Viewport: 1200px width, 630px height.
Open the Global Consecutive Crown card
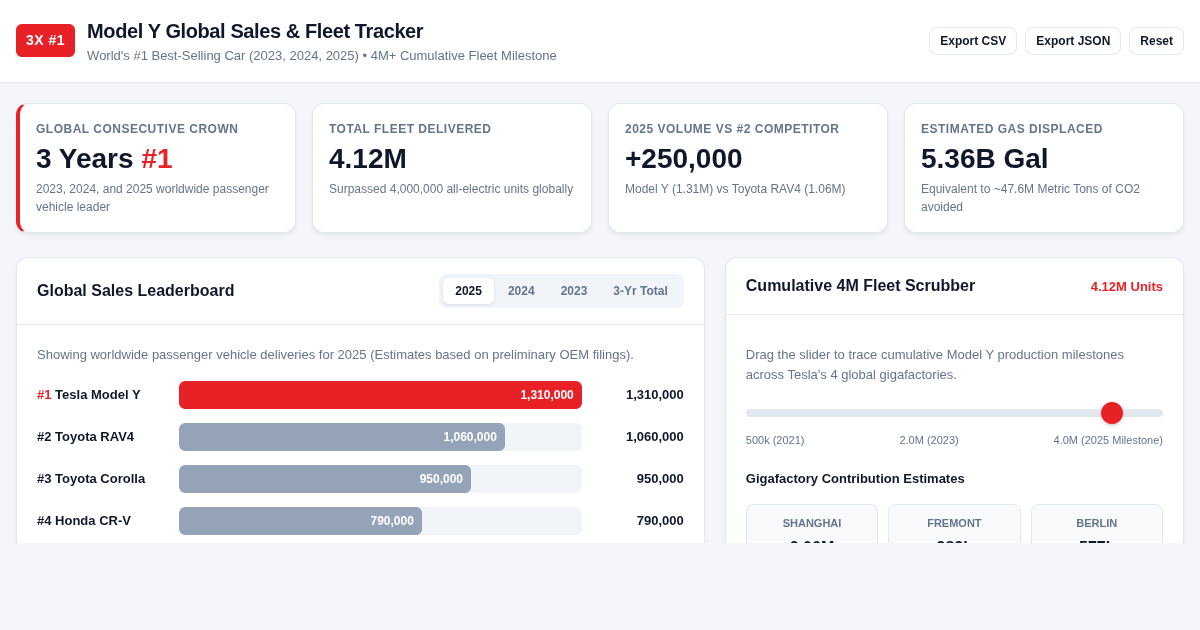click(x=156, y=168)
